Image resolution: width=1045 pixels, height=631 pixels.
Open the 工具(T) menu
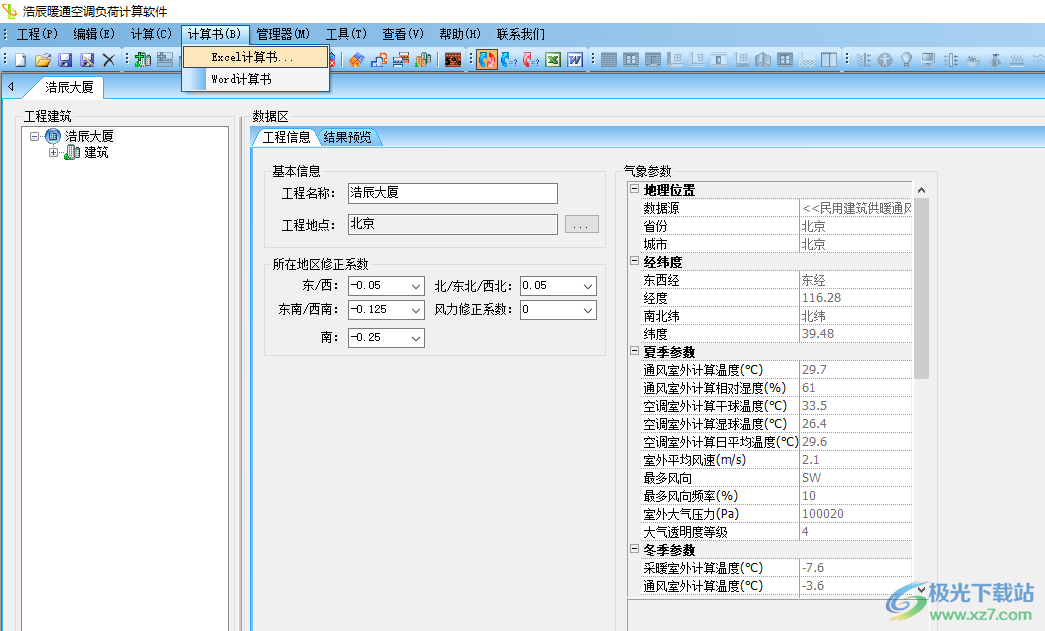346,34
